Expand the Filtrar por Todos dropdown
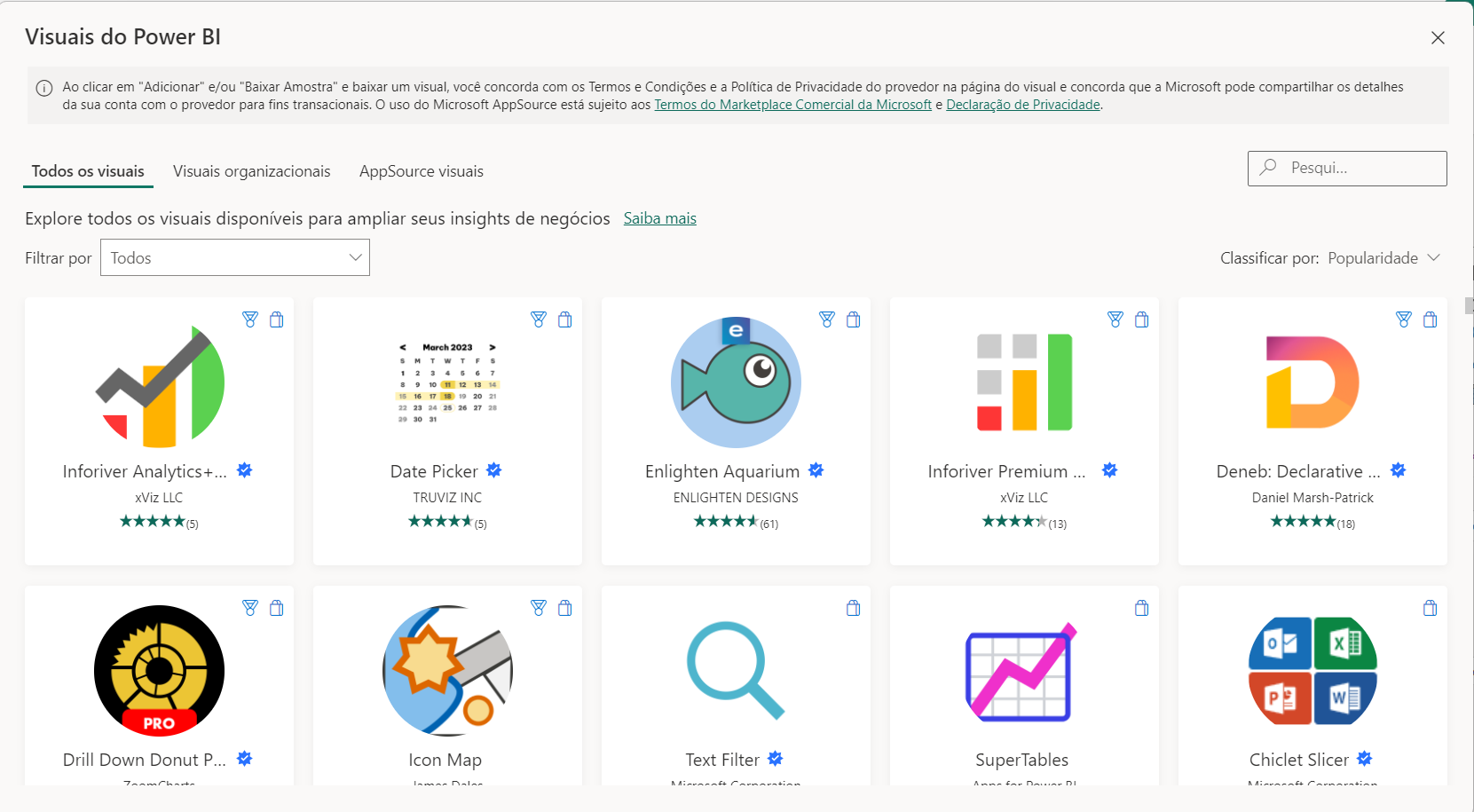1474x812 pixels. click(235, 257)
